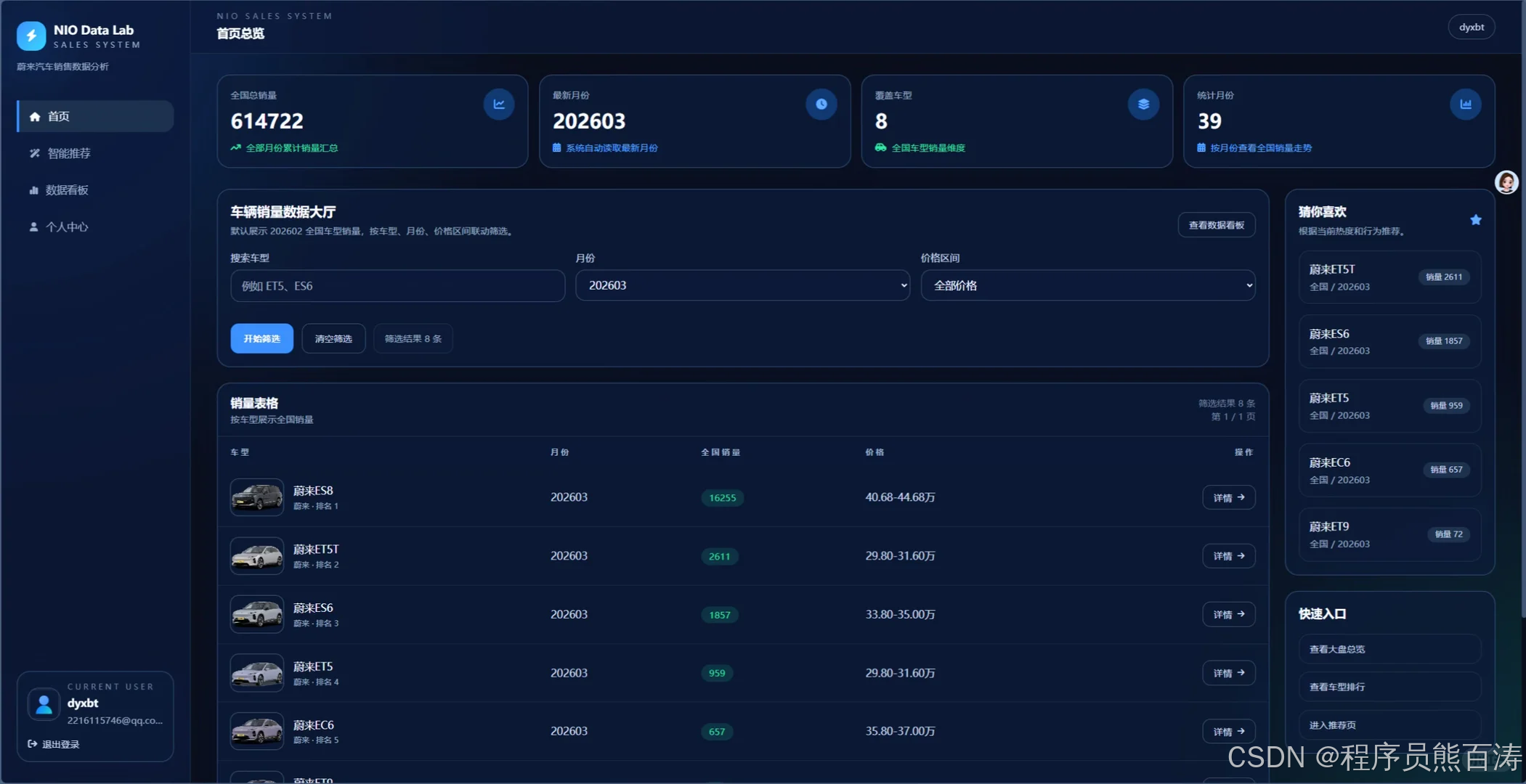Click the email 2216115746@qq.co...

click(115, 720)
